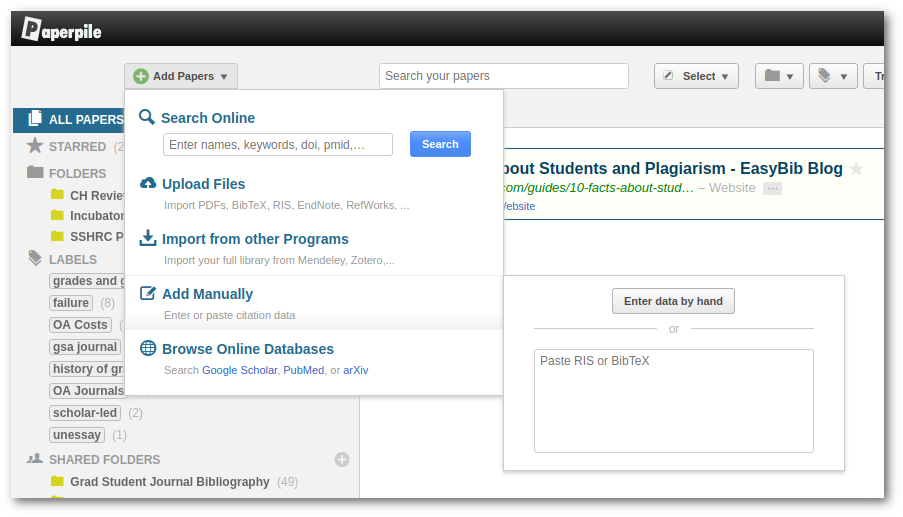Add a shared folder with plus icon
Image resolution: width=903 pixels, height=517 pixels.
(342, 459)
